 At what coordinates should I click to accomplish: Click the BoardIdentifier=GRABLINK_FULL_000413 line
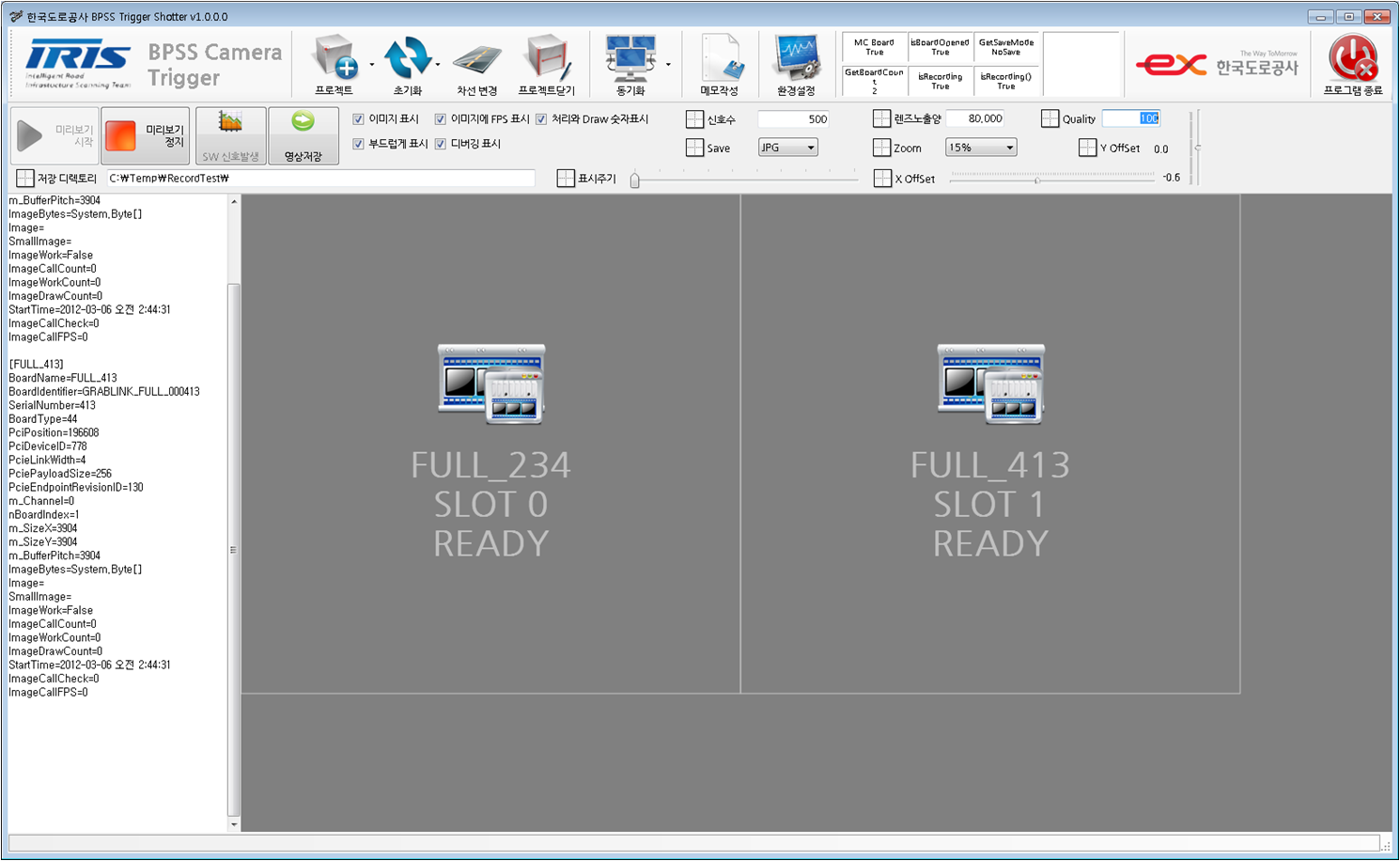coord(104,391)
